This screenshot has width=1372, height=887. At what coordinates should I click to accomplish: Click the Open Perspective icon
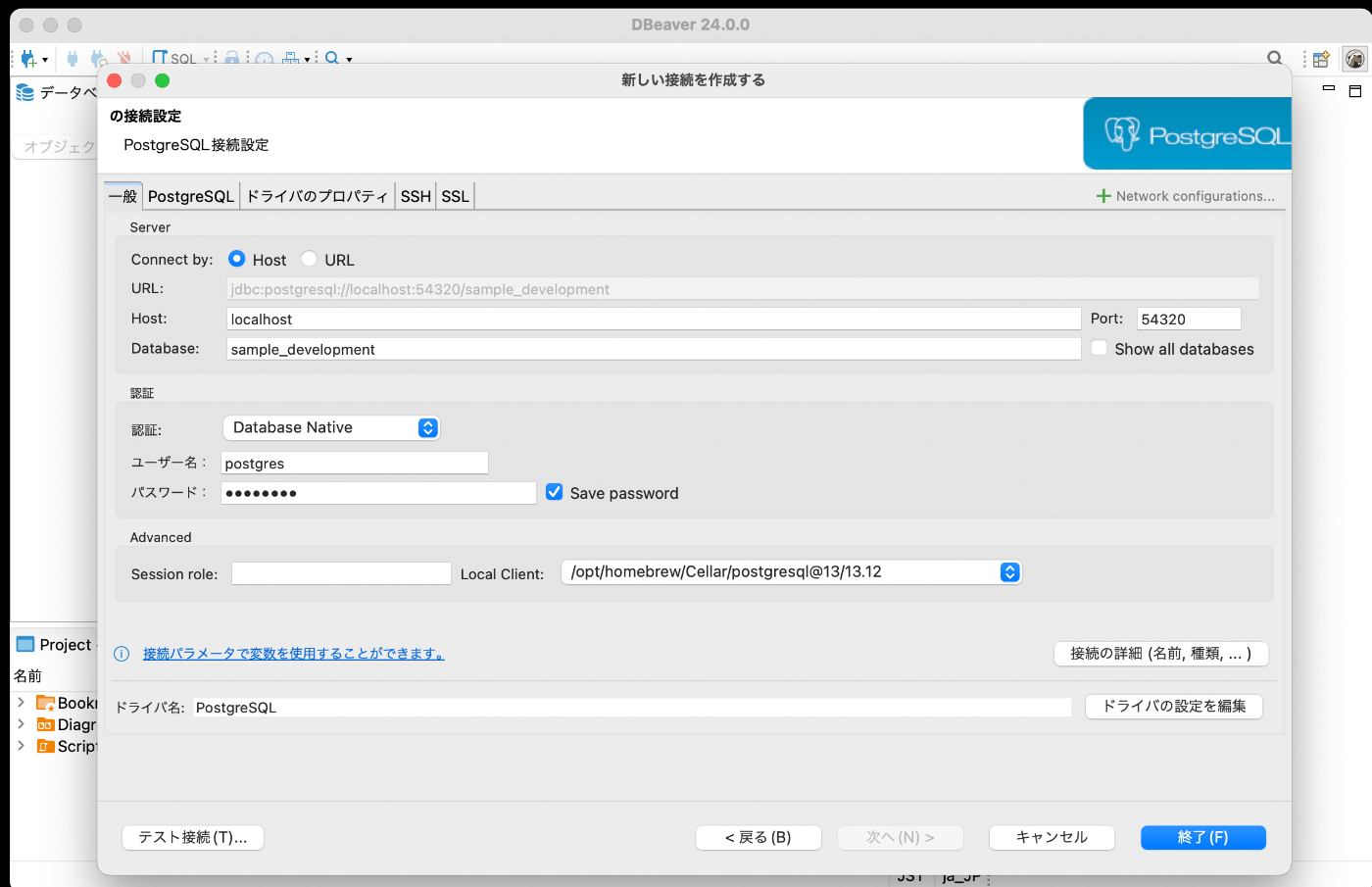click(x=1321, y=60)
